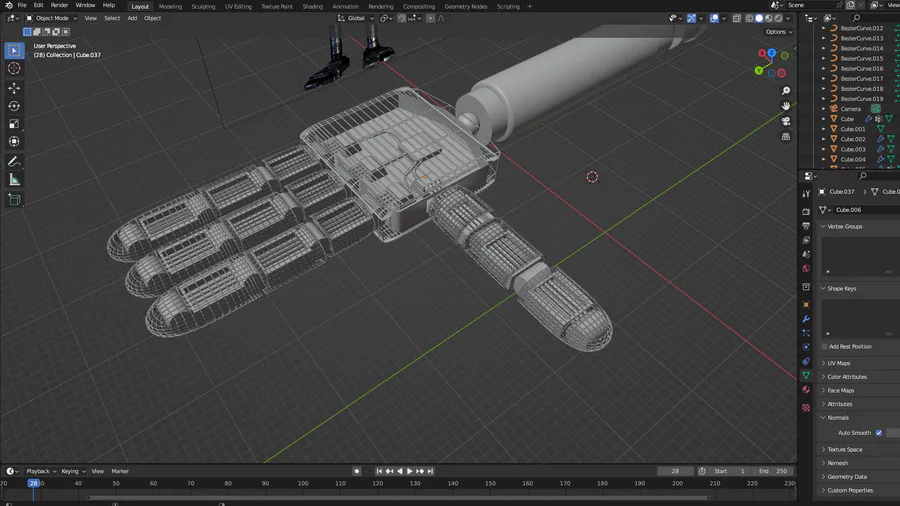Click the Zoom viewport icon

pos(786,91)
